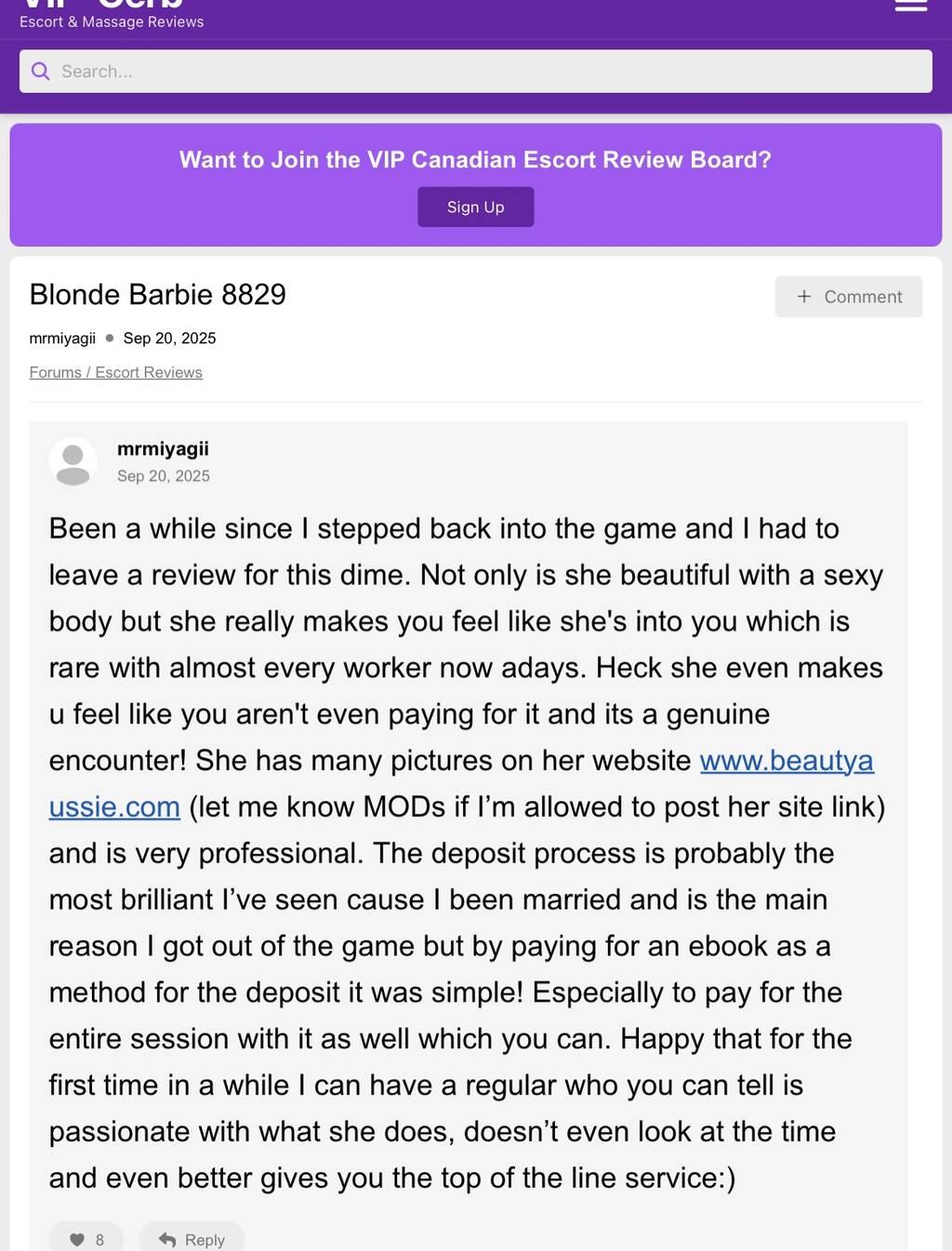This screenshot has height=1251, width=952.
Task: Click the ussie.com link continuation
Action: [114, 807]
